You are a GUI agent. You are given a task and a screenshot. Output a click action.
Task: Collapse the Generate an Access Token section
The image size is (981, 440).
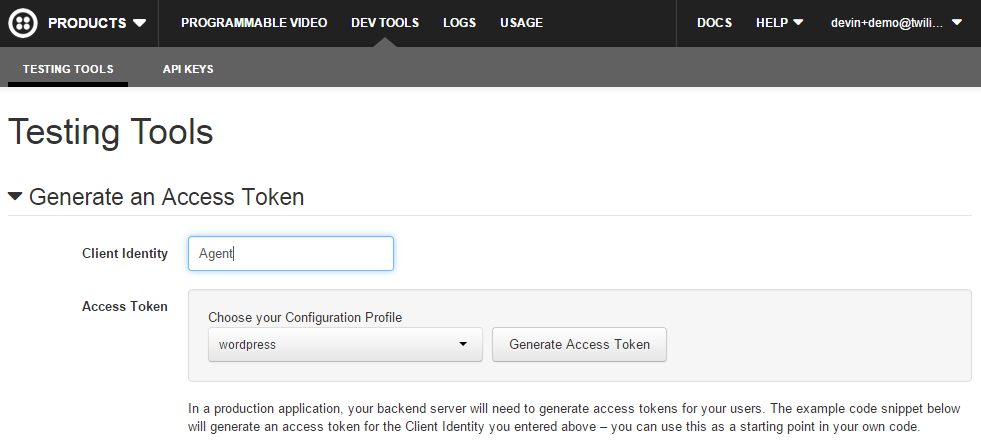[15, 197]
